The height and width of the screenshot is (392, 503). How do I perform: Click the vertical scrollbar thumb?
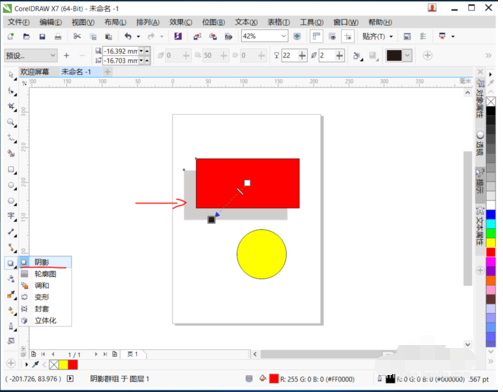467,218
